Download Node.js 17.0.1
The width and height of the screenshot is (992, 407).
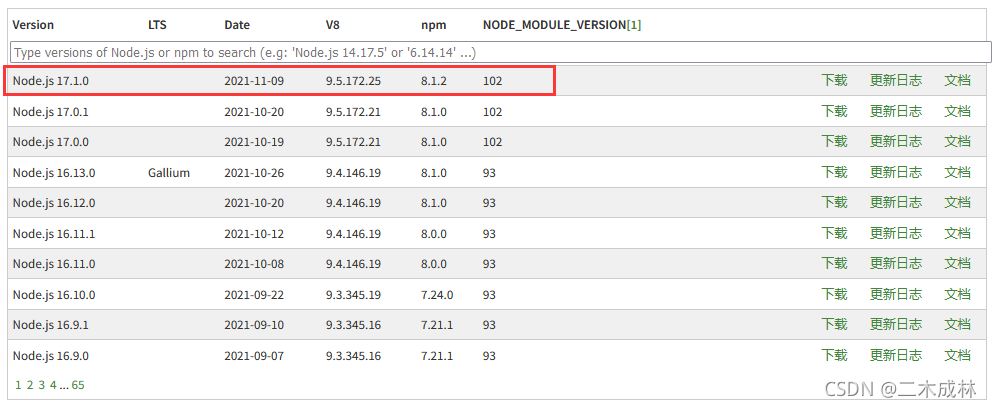click(x=834, y=111)
